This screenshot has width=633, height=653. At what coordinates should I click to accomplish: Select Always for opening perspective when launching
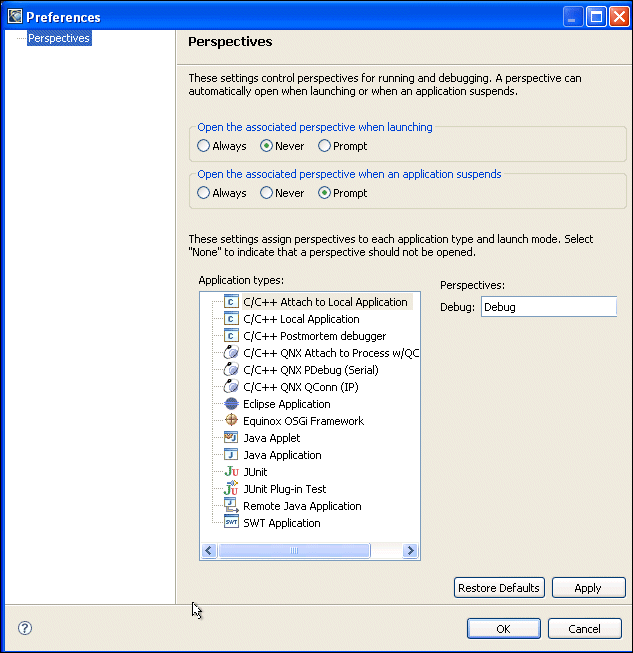click(x=204, y=146)
